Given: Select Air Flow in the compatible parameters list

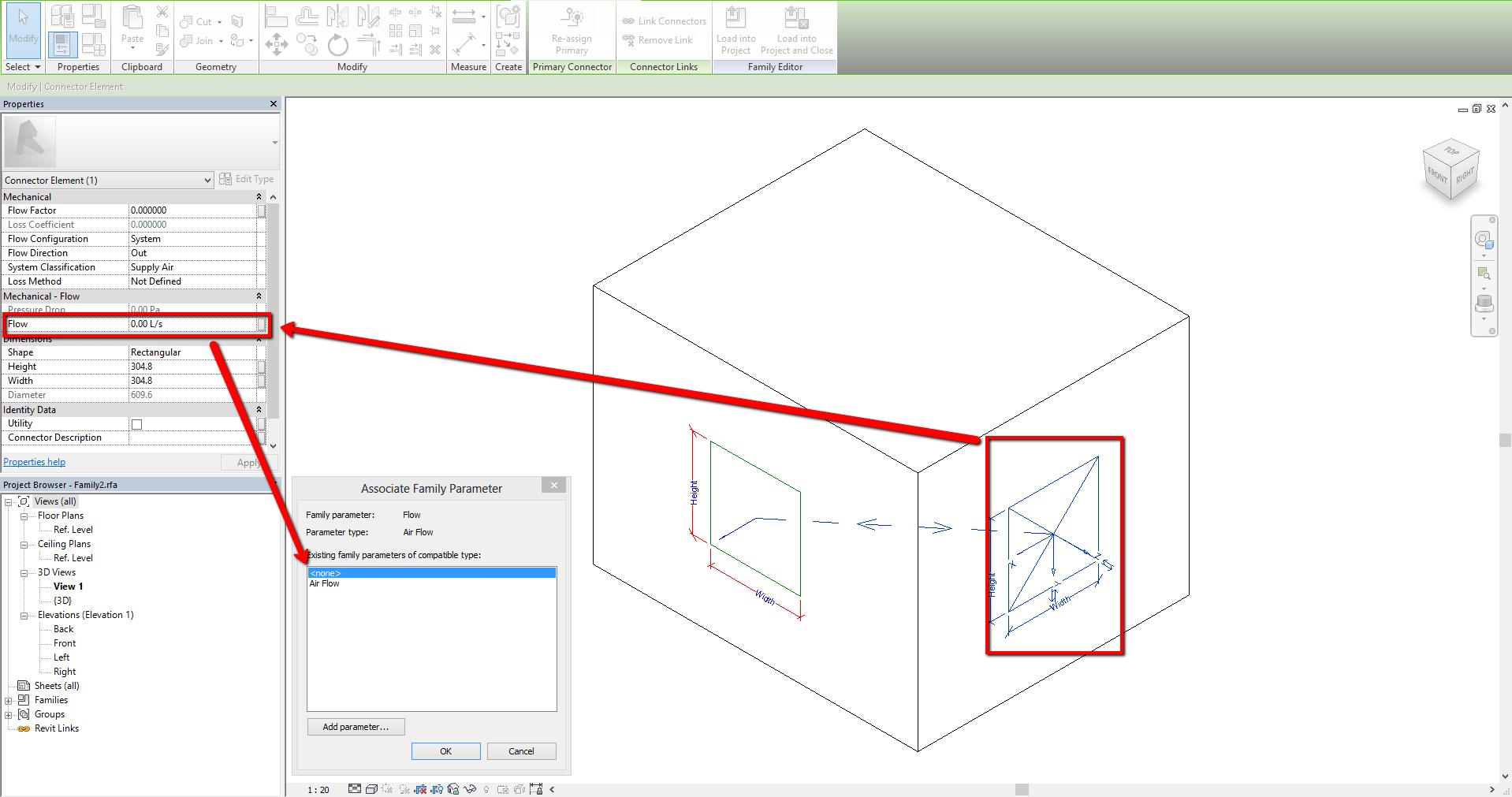Looking at the screenshot, I should tap(325, 583).
